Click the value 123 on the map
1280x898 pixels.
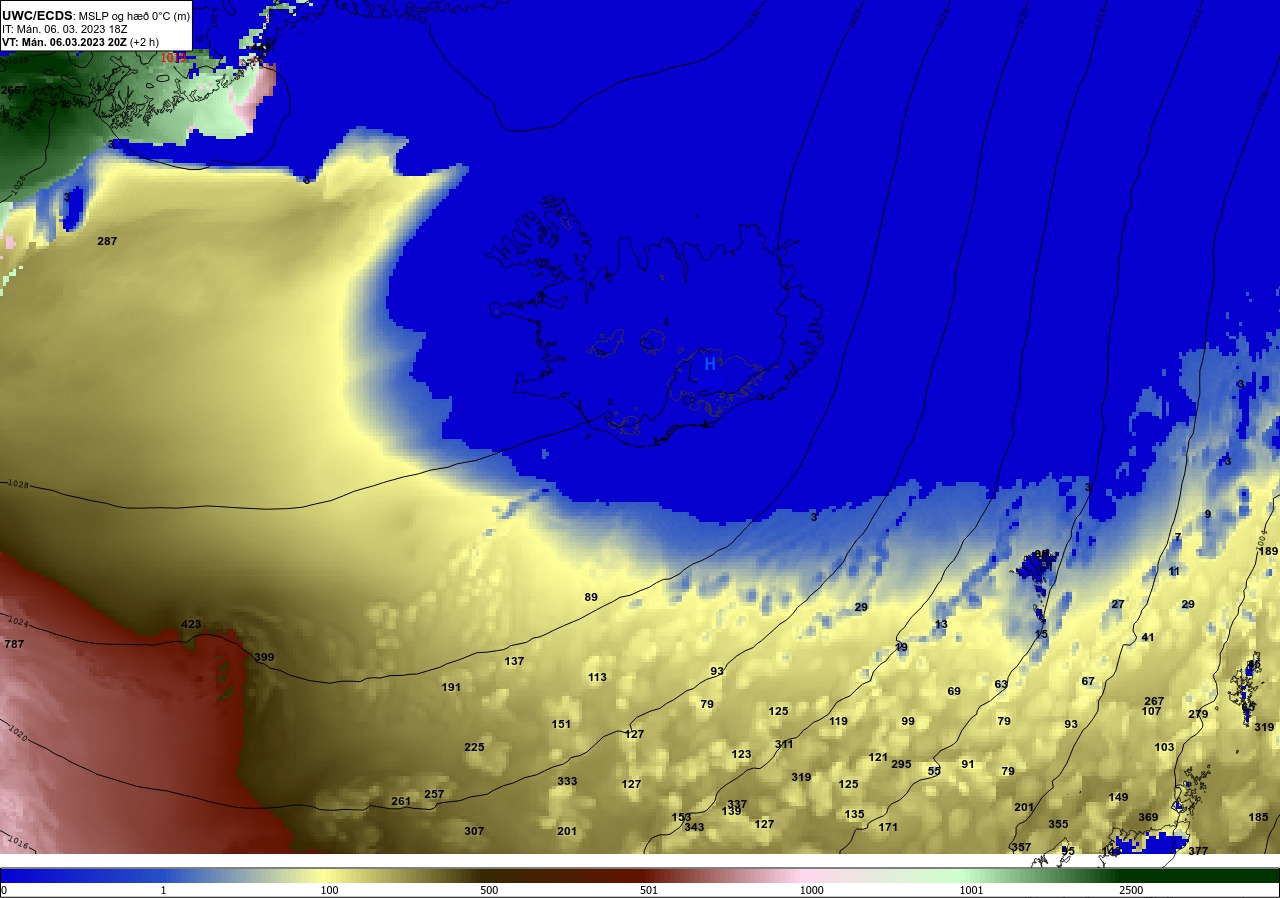pyautogui.click(x=741, y=754)
